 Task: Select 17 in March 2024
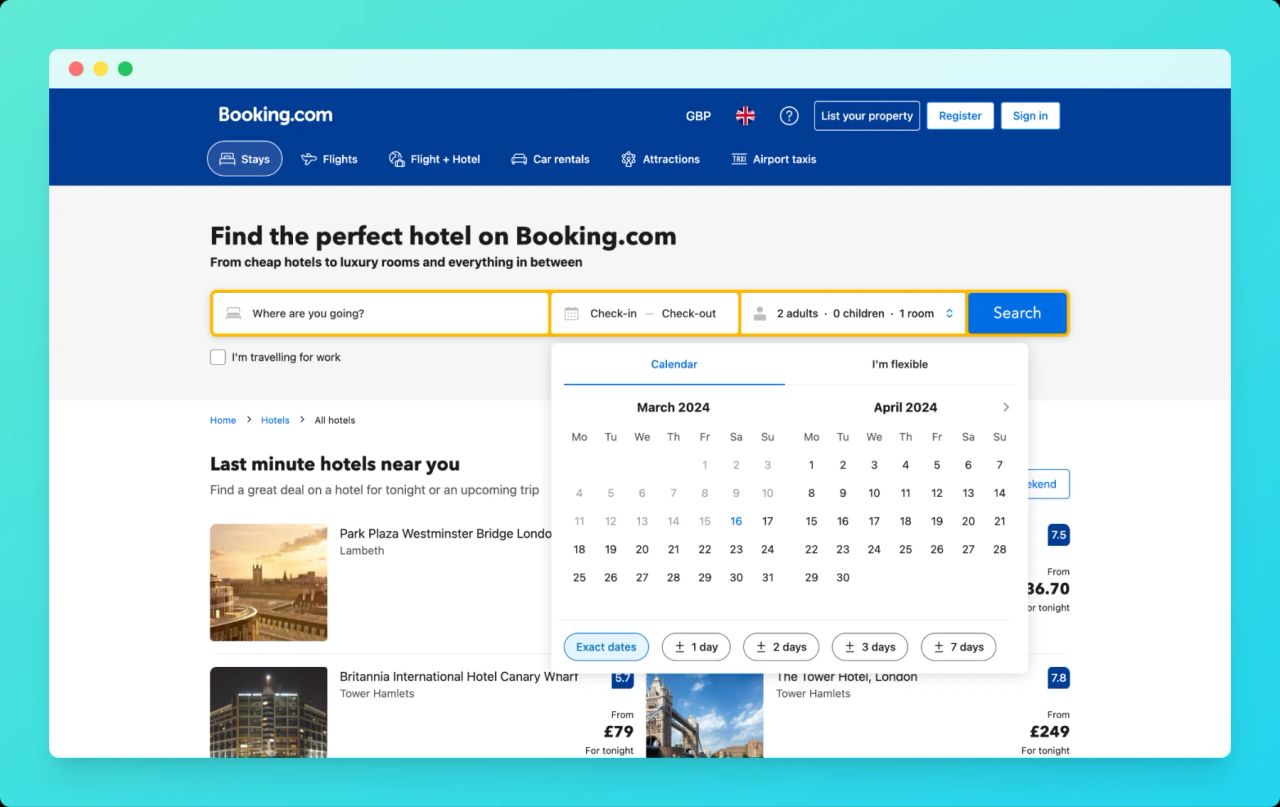[x=767, y=521]
